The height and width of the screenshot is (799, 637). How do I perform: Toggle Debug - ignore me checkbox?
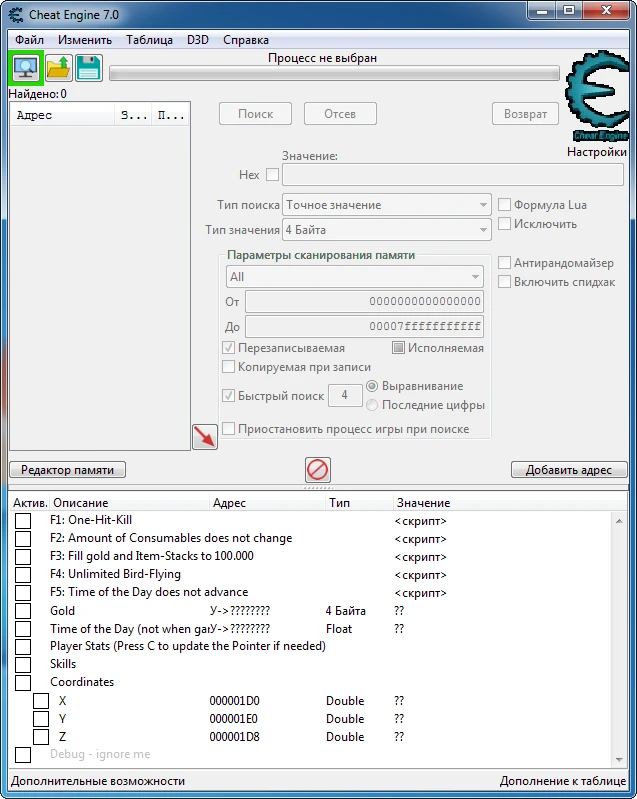coord(23,755)
